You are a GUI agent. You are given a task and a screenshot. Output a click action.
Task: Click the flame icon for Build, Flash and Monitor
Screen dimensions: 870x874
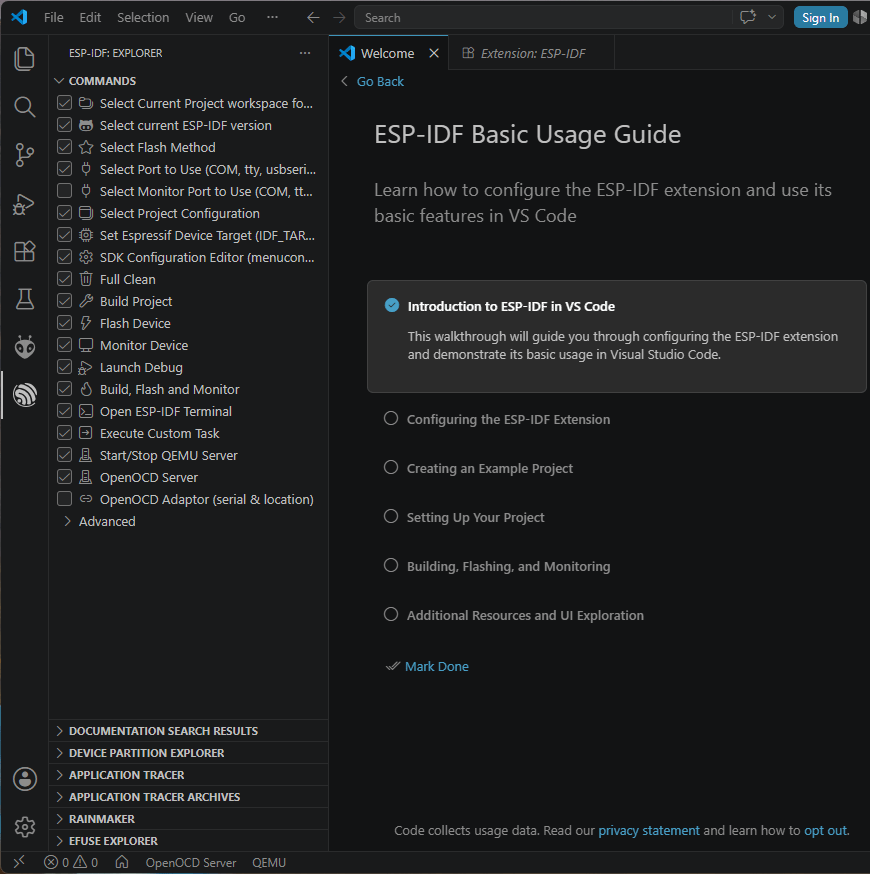pyautogui.click(x=86, y=389)
